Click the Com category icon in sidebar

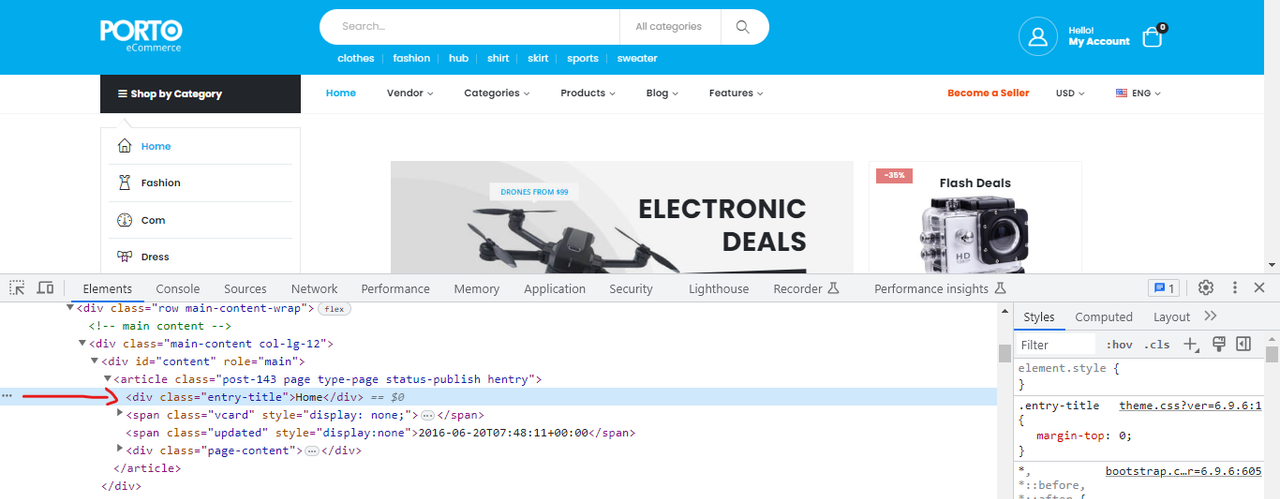click(x=125, y=220)
